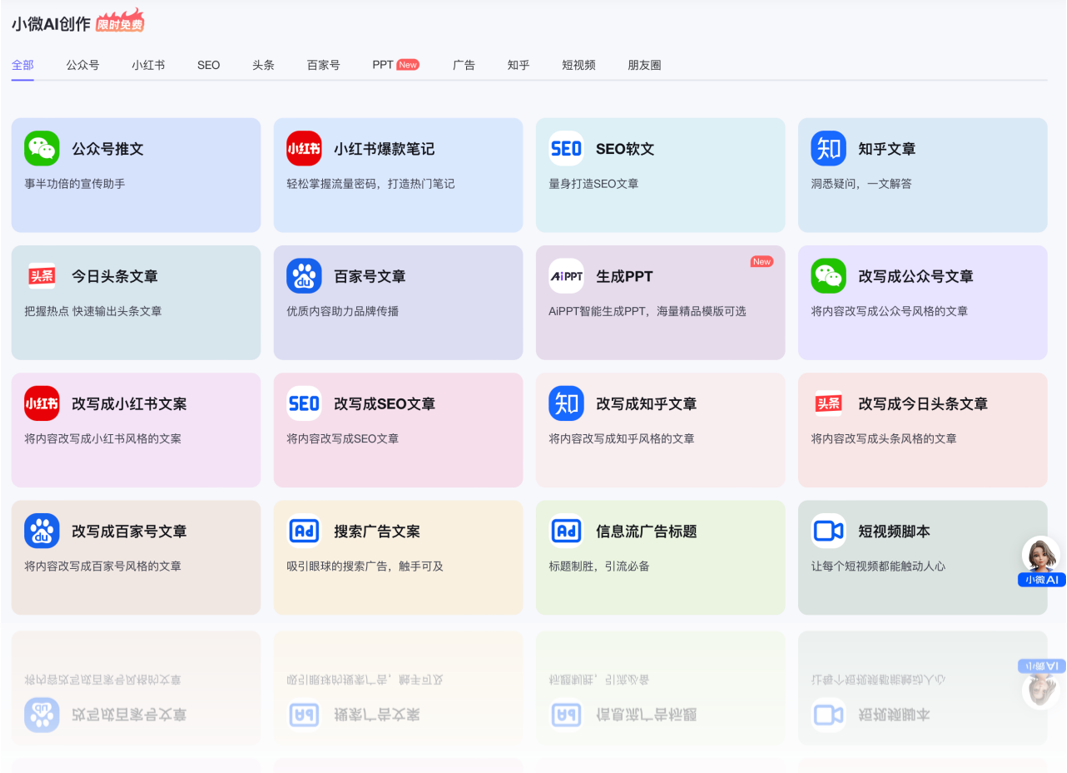Open the 改写成SEO文章 card title
Viewport: 1067px width, 773px height.
coord(384,404)
